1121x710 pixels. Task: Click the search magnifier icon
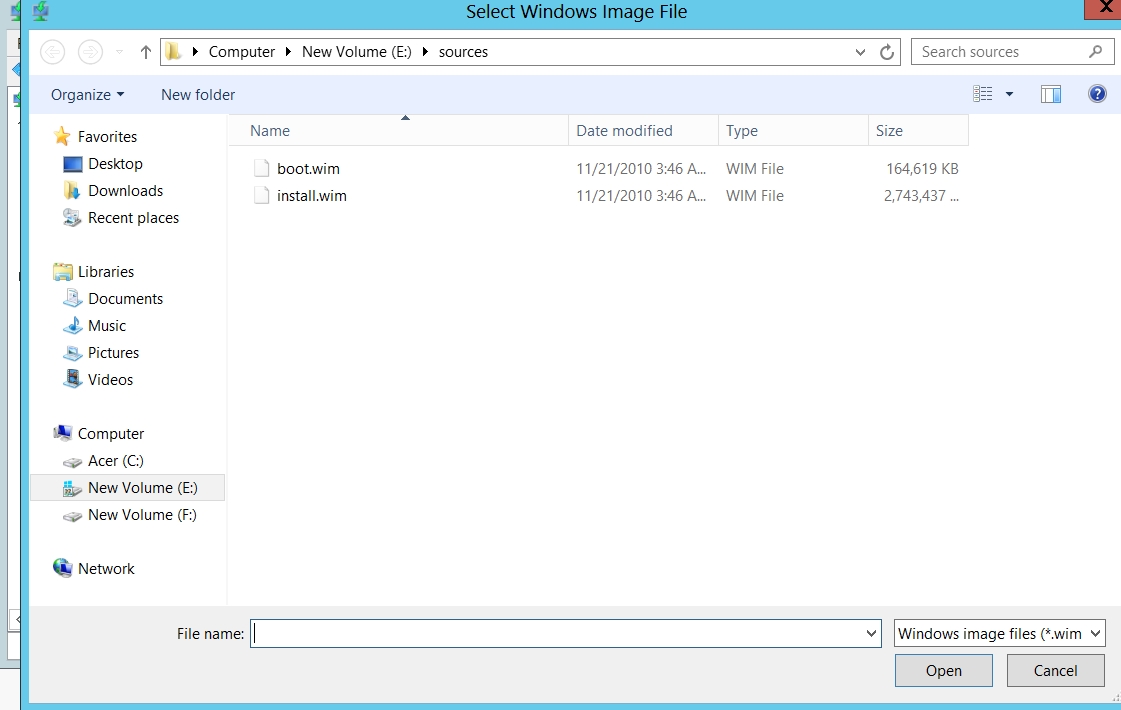coord(1095,51)
